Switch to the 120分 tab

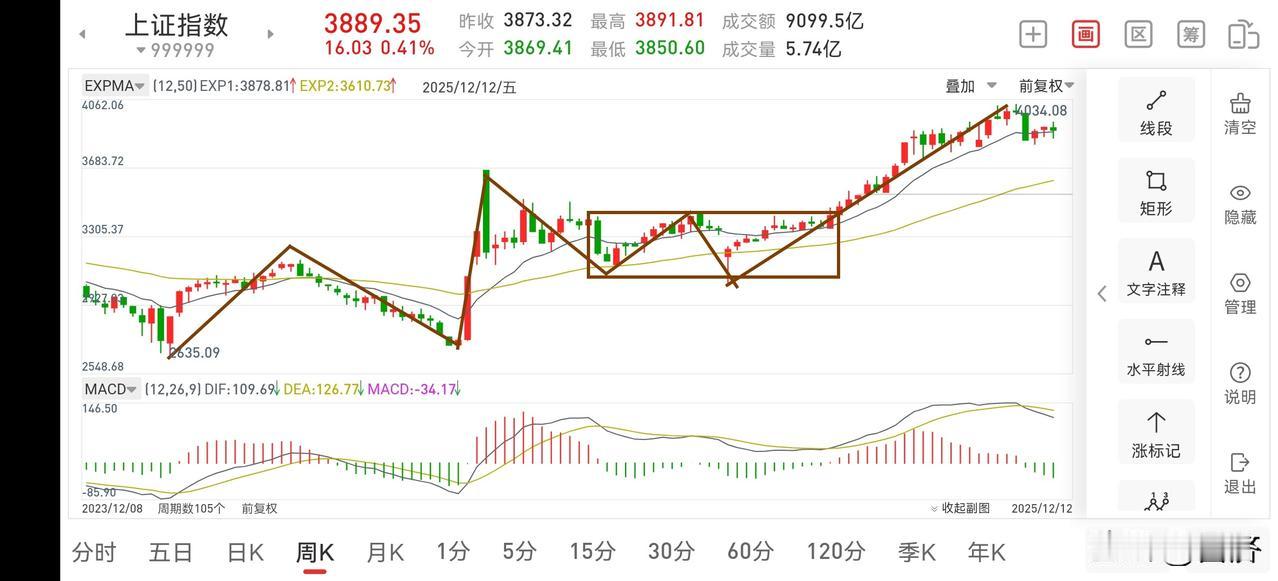tap(836, 551)
